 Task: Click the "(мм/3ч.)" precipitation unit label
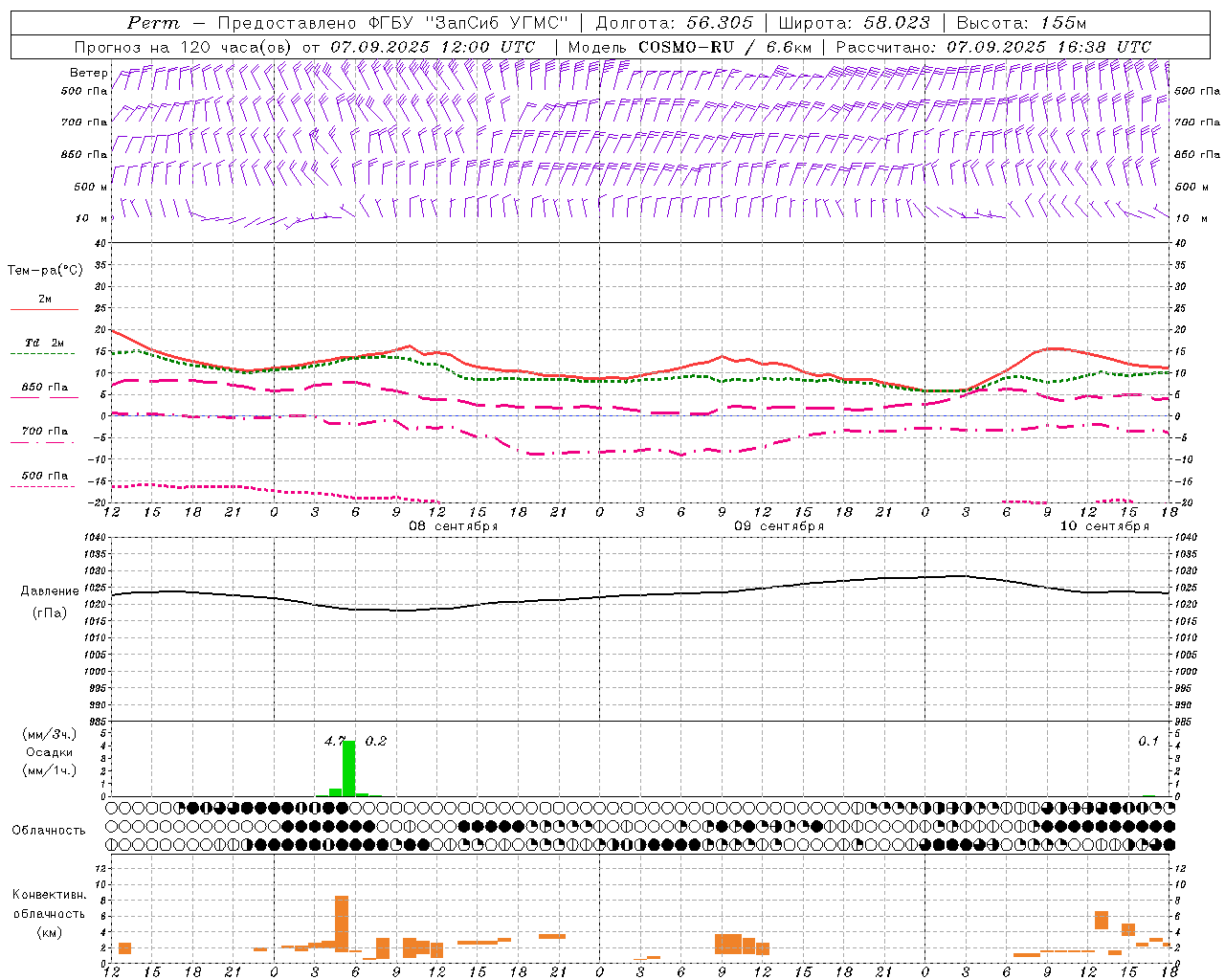[x=49, y=734]
